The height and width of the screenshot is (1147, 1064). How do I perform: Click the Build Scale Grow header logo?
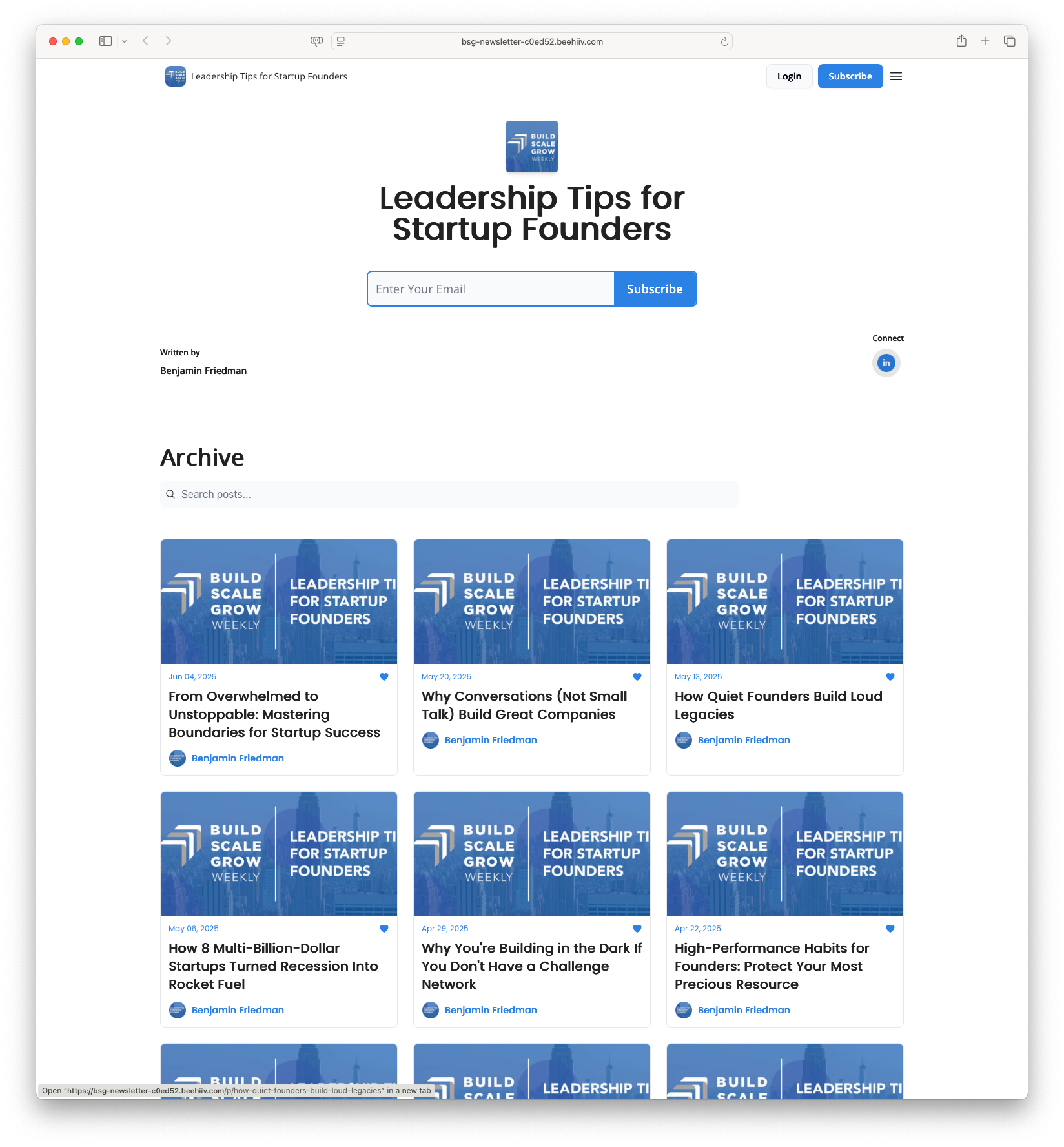(176, 76)
